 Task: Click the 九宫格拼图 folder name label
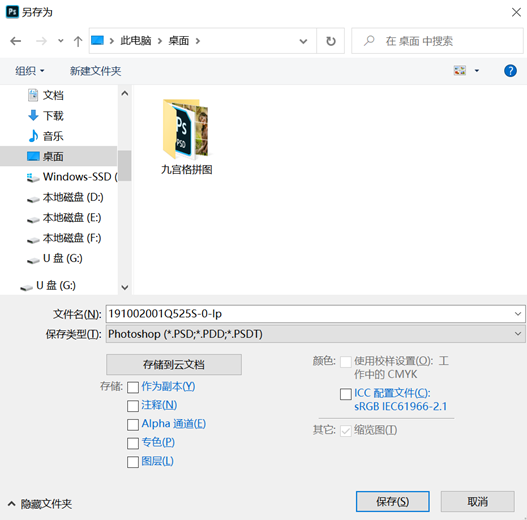(187, 169)
